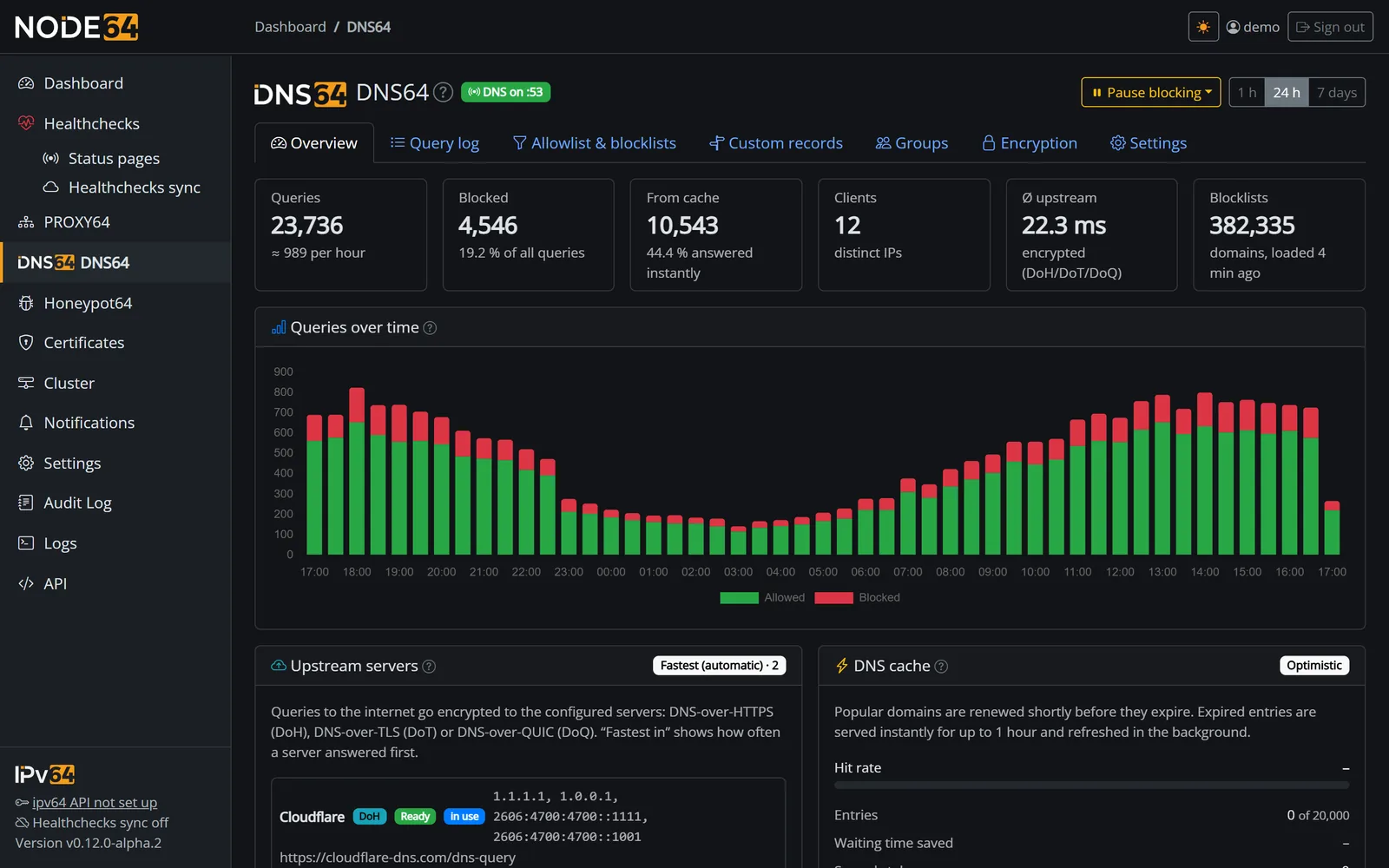Click the Optimistic cache mode badge
This screenshot has height=868, width=1389.
click(1314, 666)
